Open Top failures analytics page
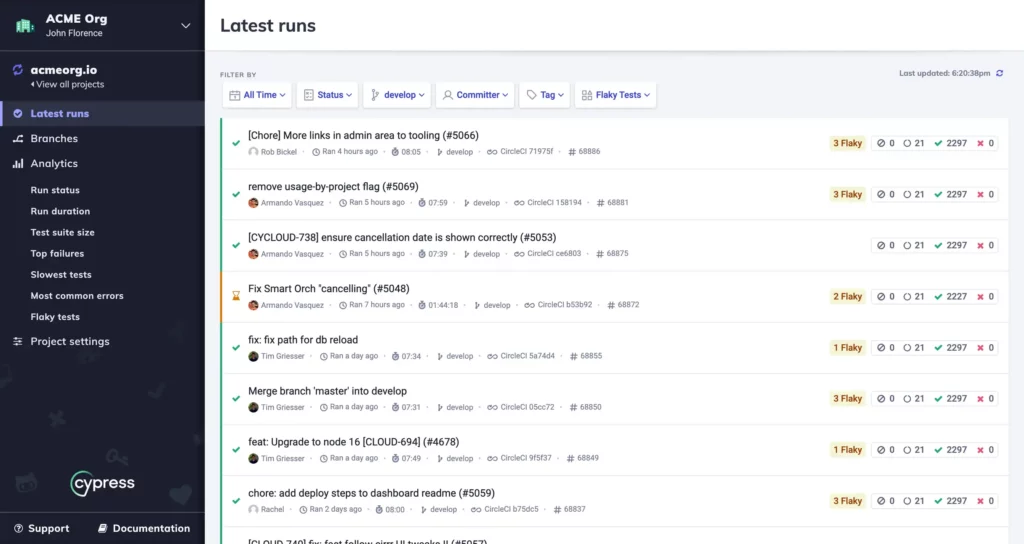This screenshot has height=544, width=1024. (x=57, y=253)
